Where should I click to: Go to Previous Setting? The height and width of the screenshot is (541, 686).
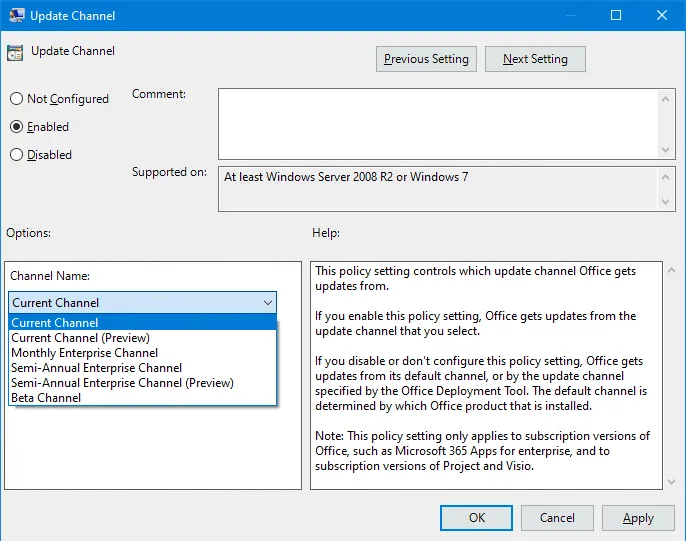pos(426,59)
